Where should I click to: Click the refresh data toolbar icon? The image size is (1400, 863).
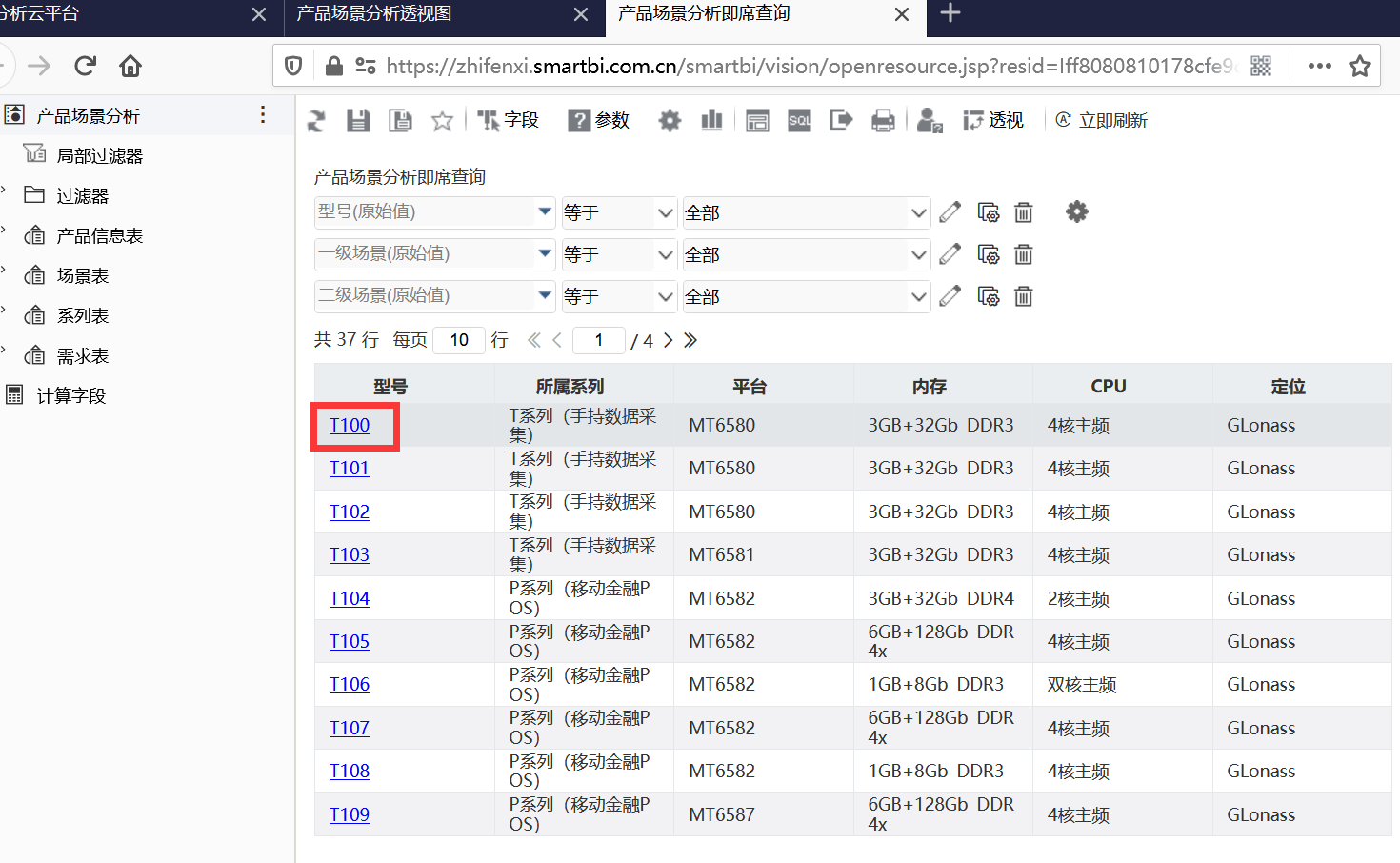click(x=316, y=121)
